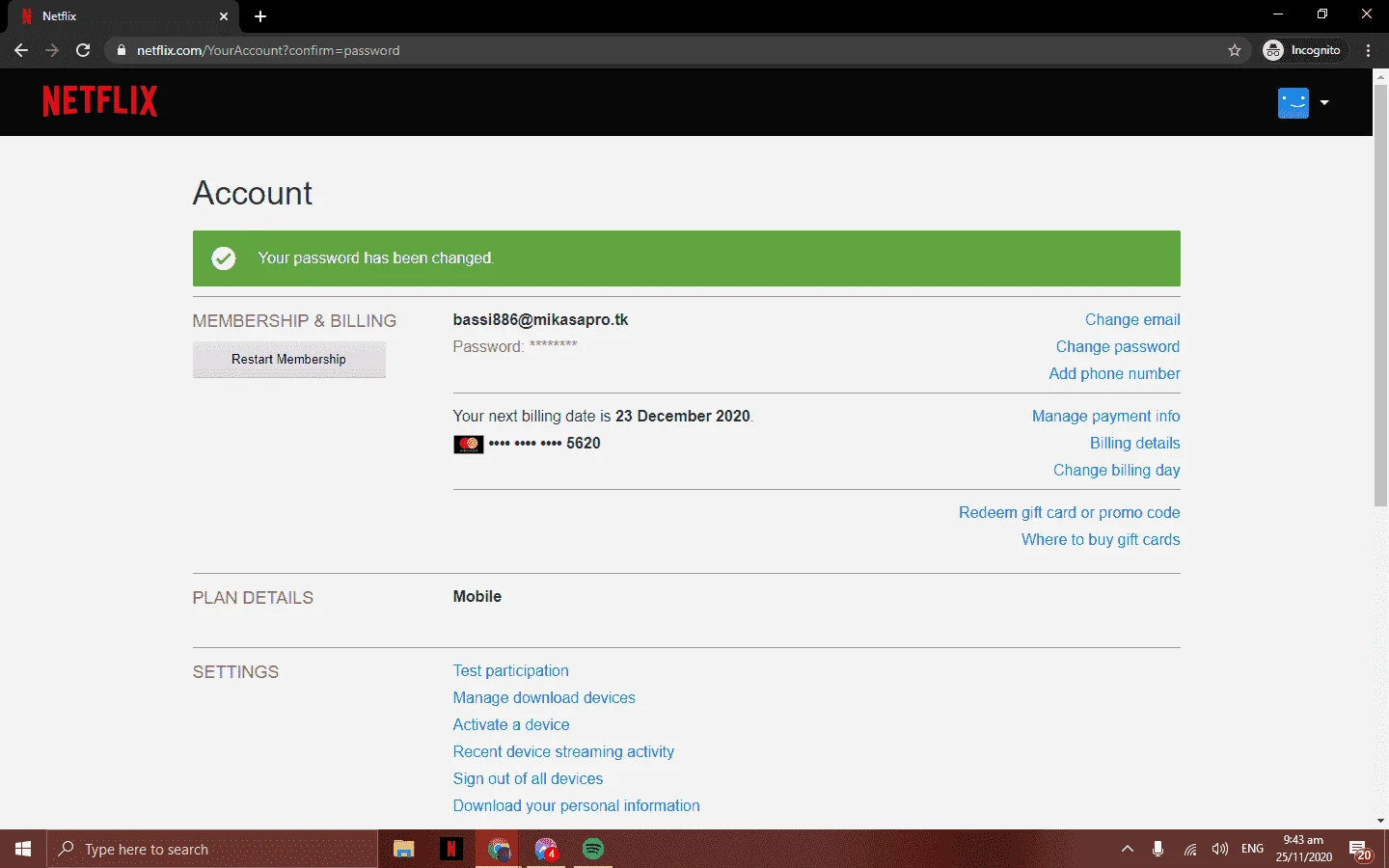Reload the Netflix account page
Screen dimensions: 1389x868
point(83,50)
